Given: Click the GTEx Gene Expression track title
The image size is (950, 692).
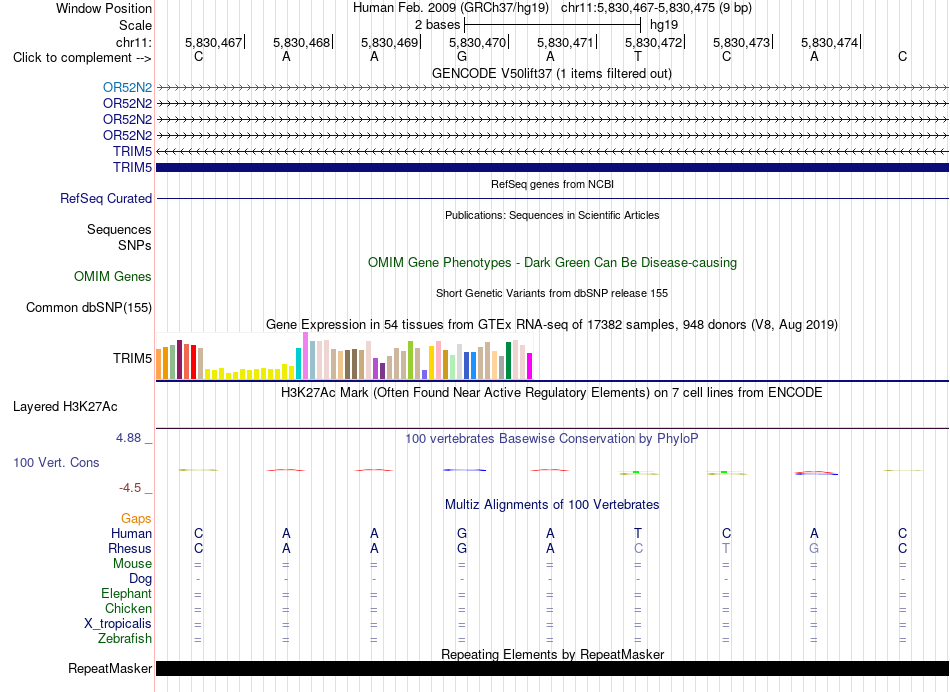Looking at the screenshot, I should (x=551, y=325).
